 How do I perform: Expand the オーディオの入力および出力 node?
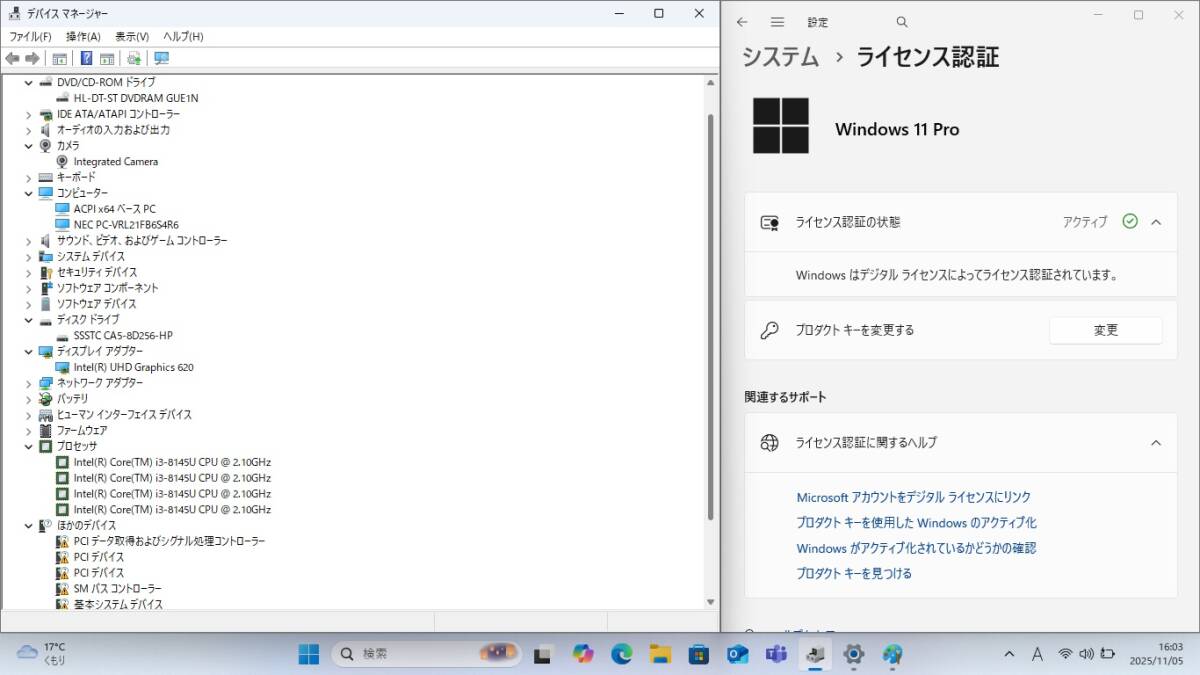[x=29, y=130]
